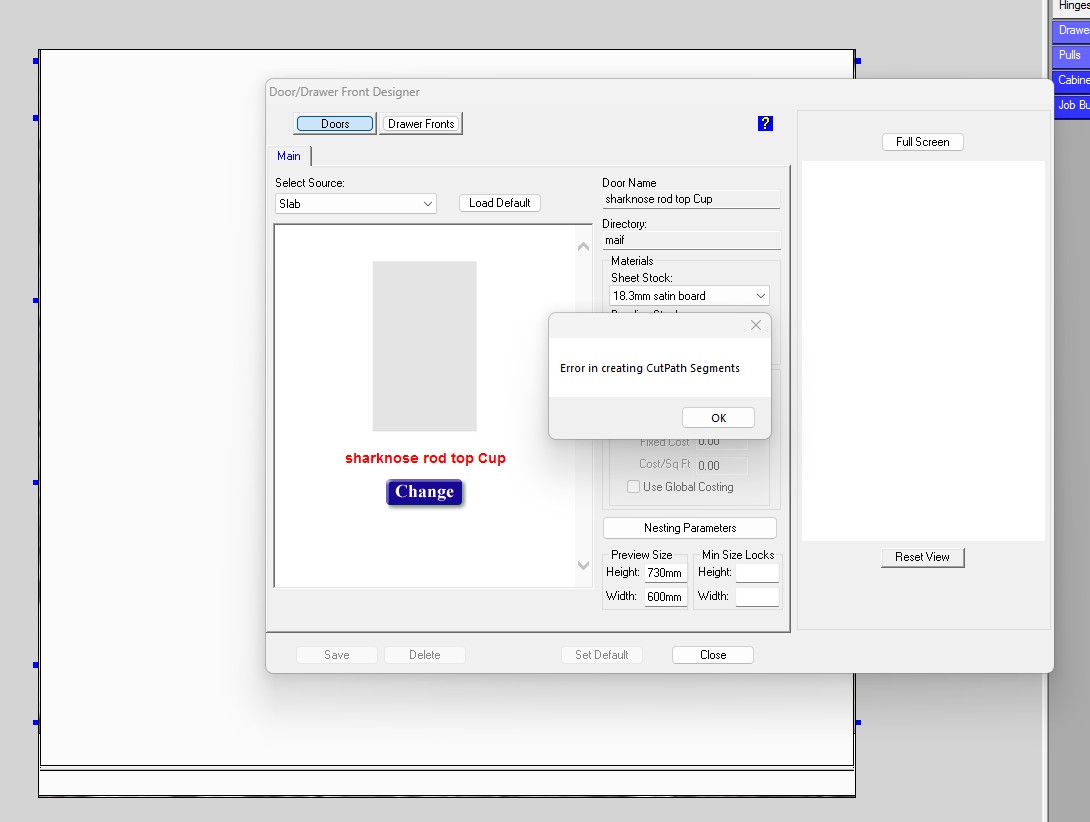
Task: Click the down arrow in door list scrollbar
Action: tap(584, 566)
